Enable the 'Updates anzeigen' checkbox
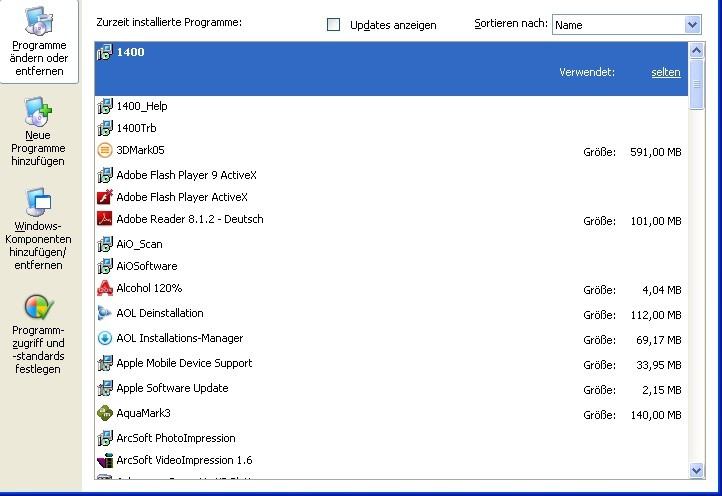 click(x=333, y=24)
